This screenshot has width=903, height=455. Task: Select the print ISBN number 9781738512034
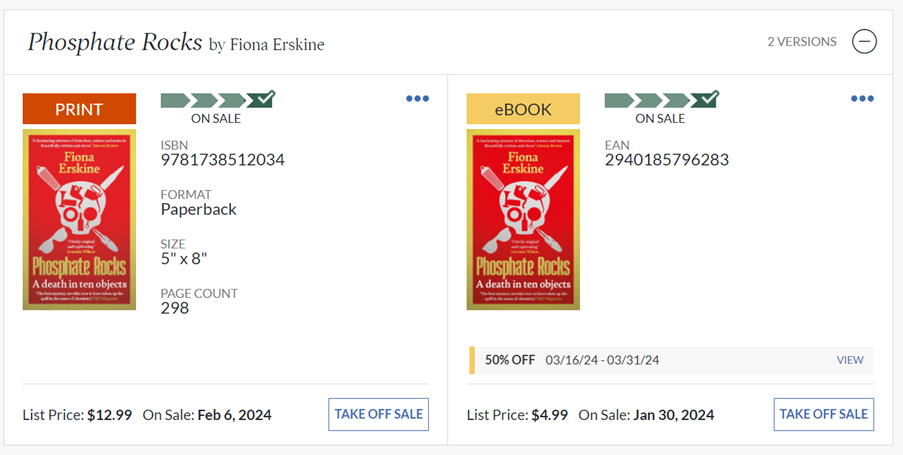tap(223, 160)
